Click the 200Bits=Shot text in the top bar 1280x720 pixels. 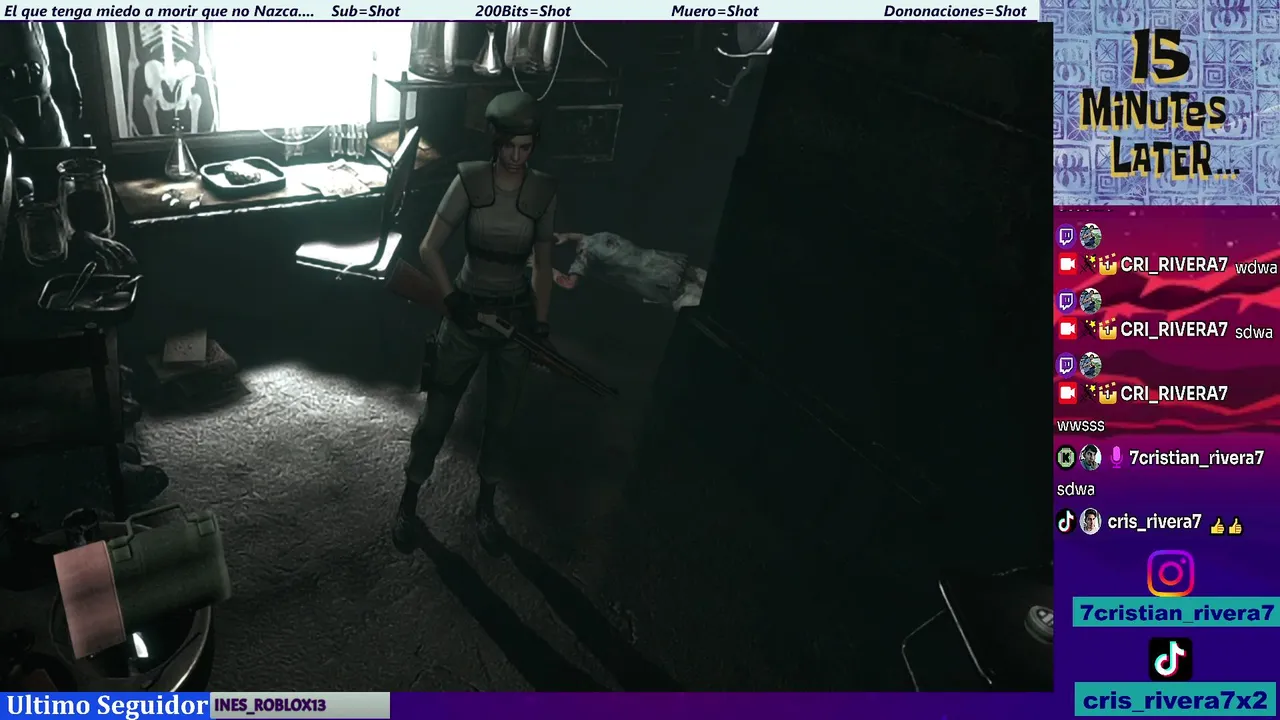(x=523, y=11)
